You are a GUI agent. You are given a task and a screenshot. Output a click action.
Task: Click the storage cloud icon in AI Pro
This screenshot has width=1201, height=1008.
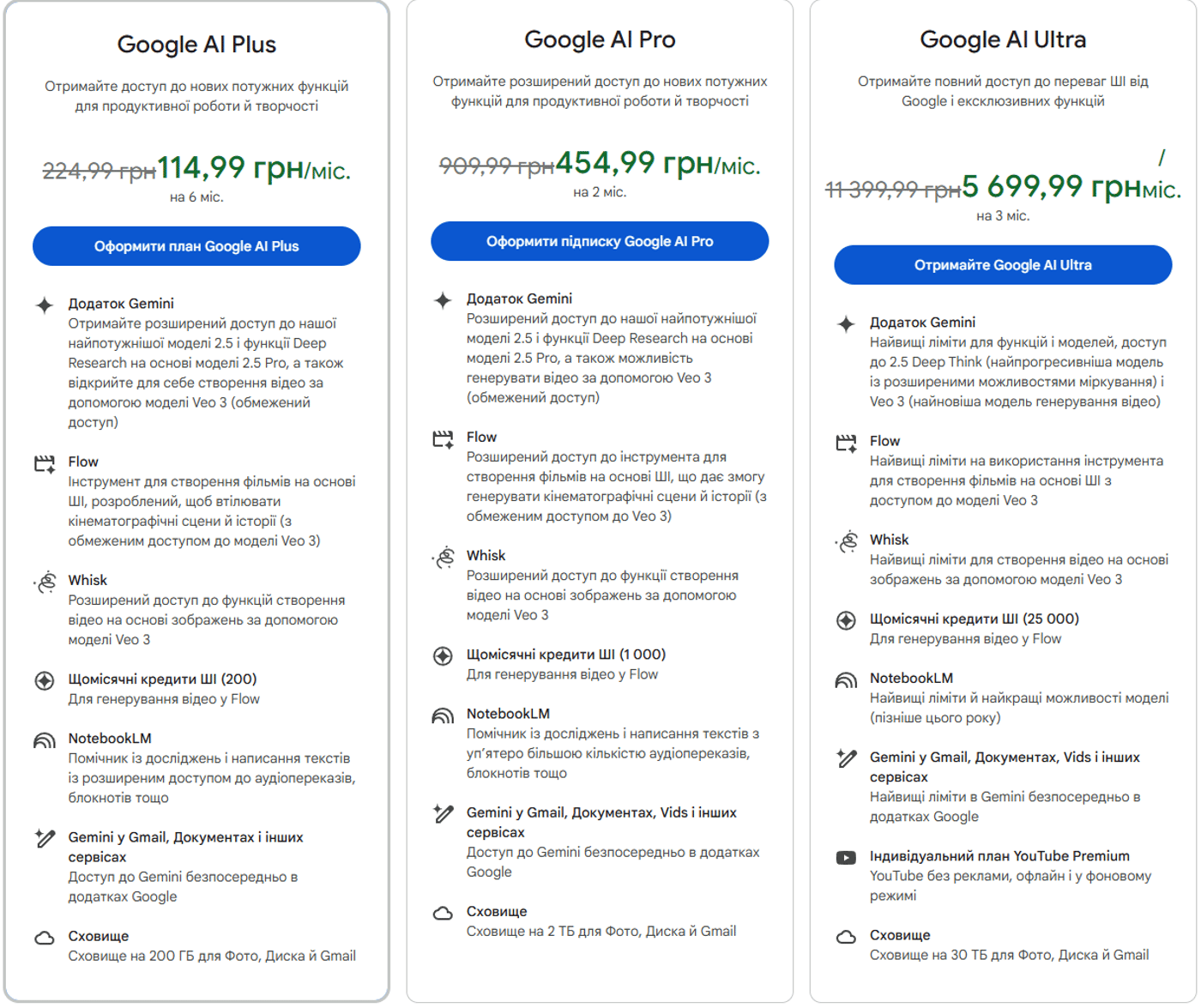[x=443, y=913]
